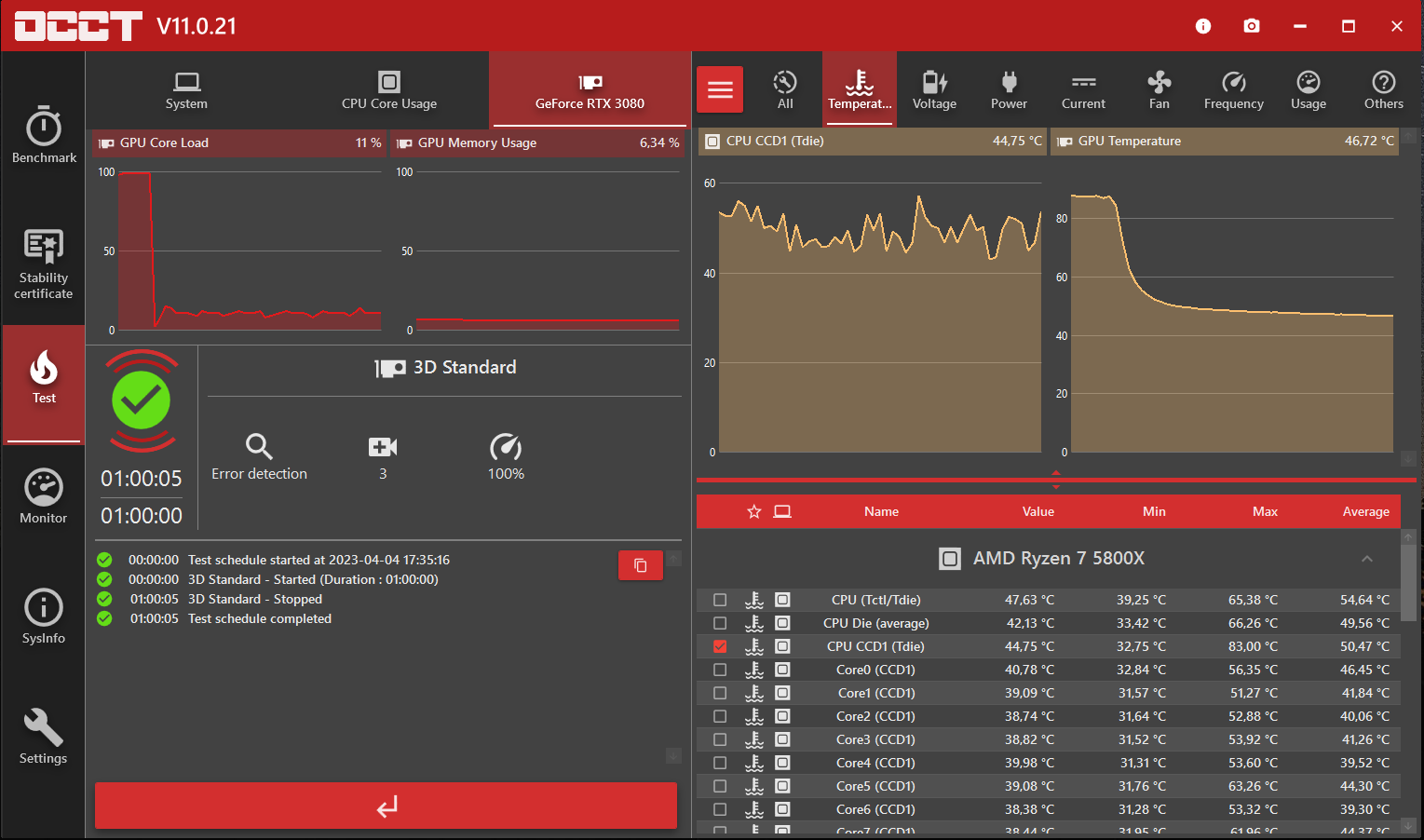The height and width of the screenshot is (840, 1424).
Task: Click the monitor icon in table header
Action: coord(782,511)
